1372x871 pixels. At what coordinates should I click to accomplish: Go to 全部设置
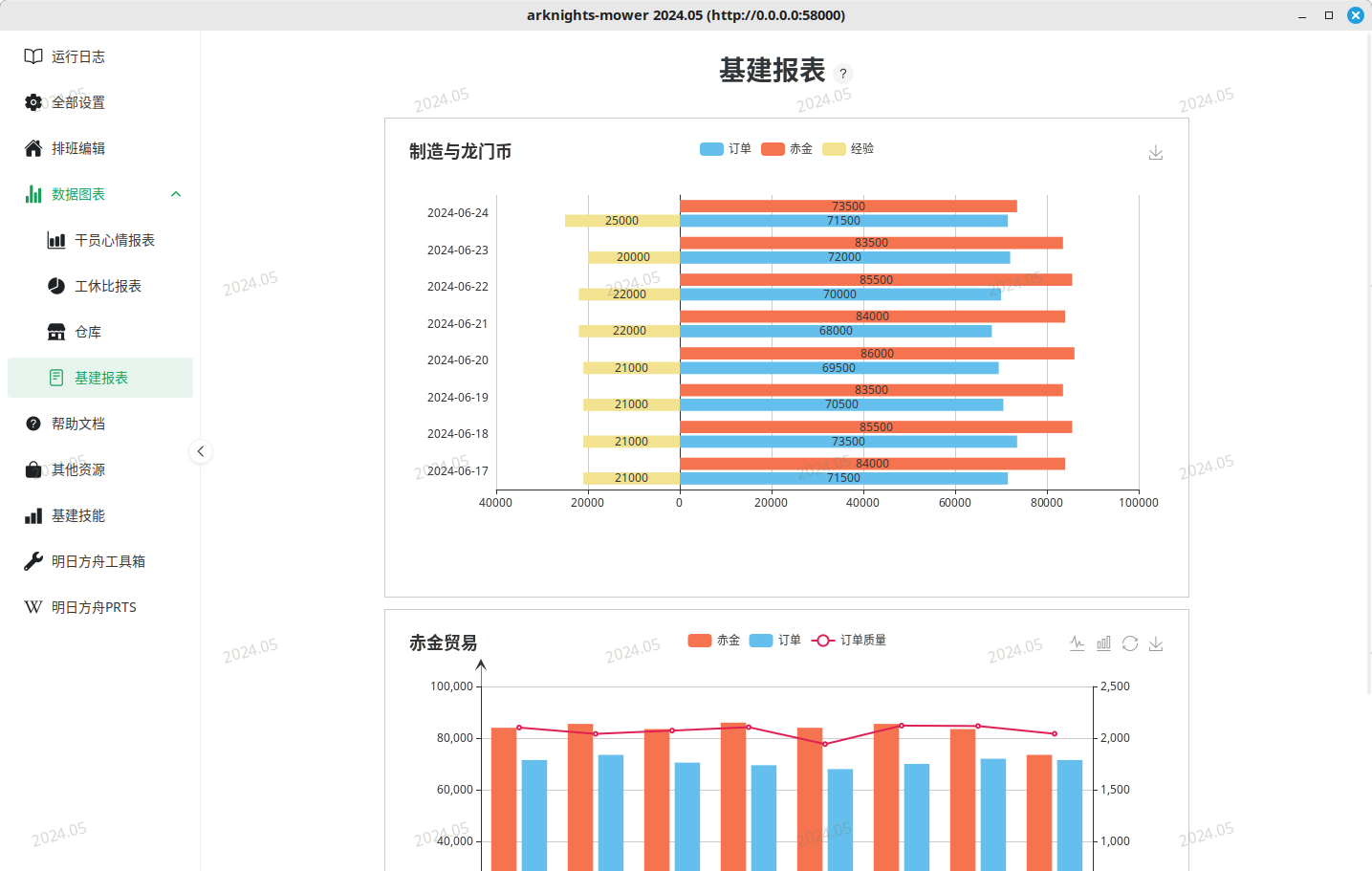point(100,102)
